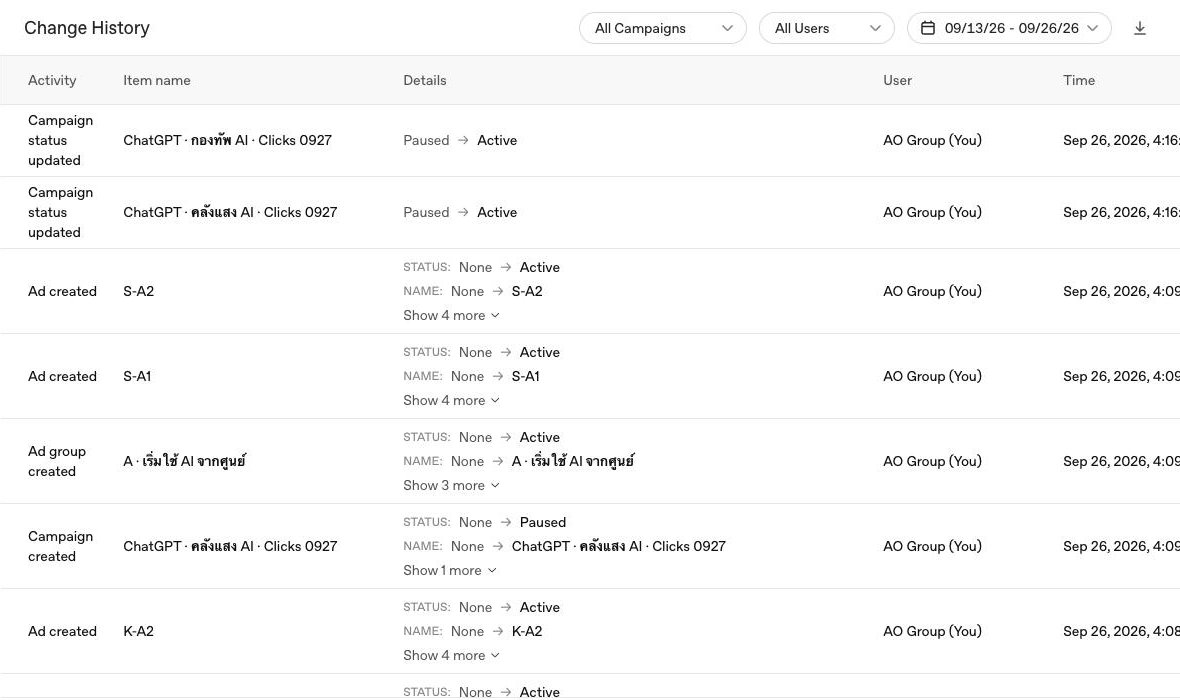Click Active status in กองทัพ AI row details

click(497, 141)
